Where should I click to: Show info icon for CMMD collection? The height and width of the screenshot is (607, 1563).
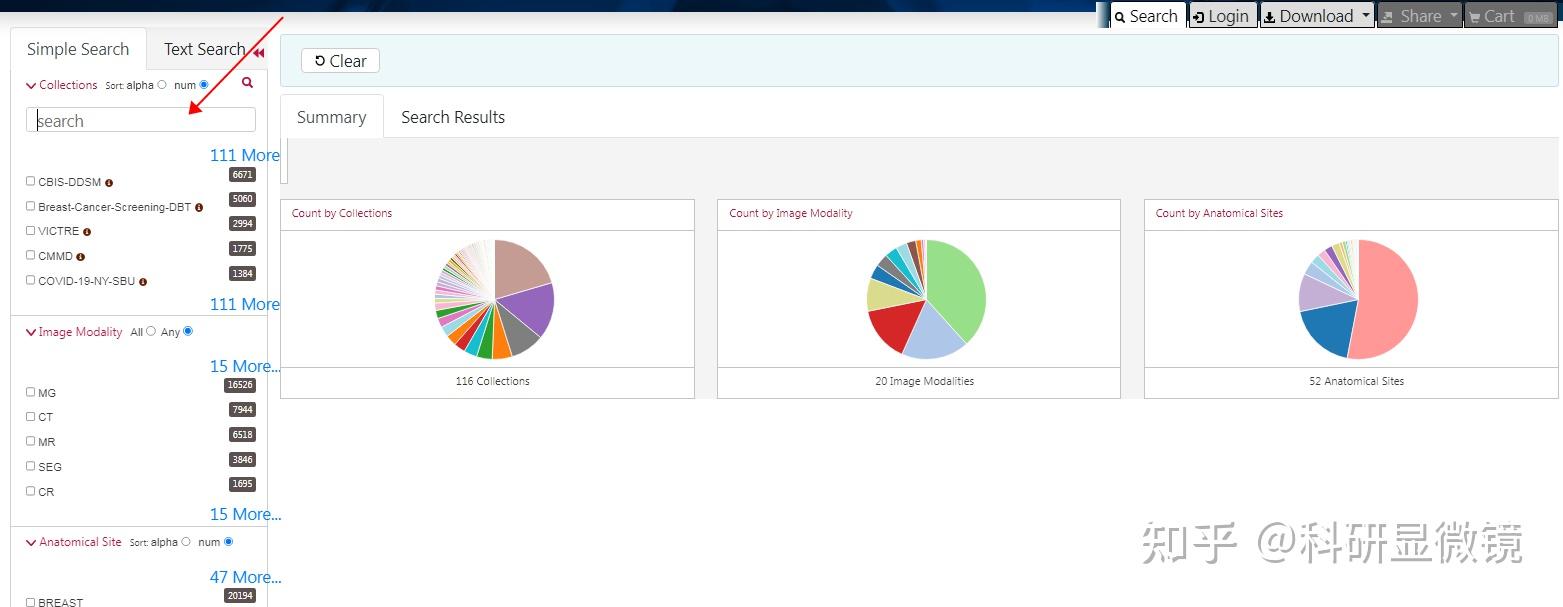coord(81,257)
